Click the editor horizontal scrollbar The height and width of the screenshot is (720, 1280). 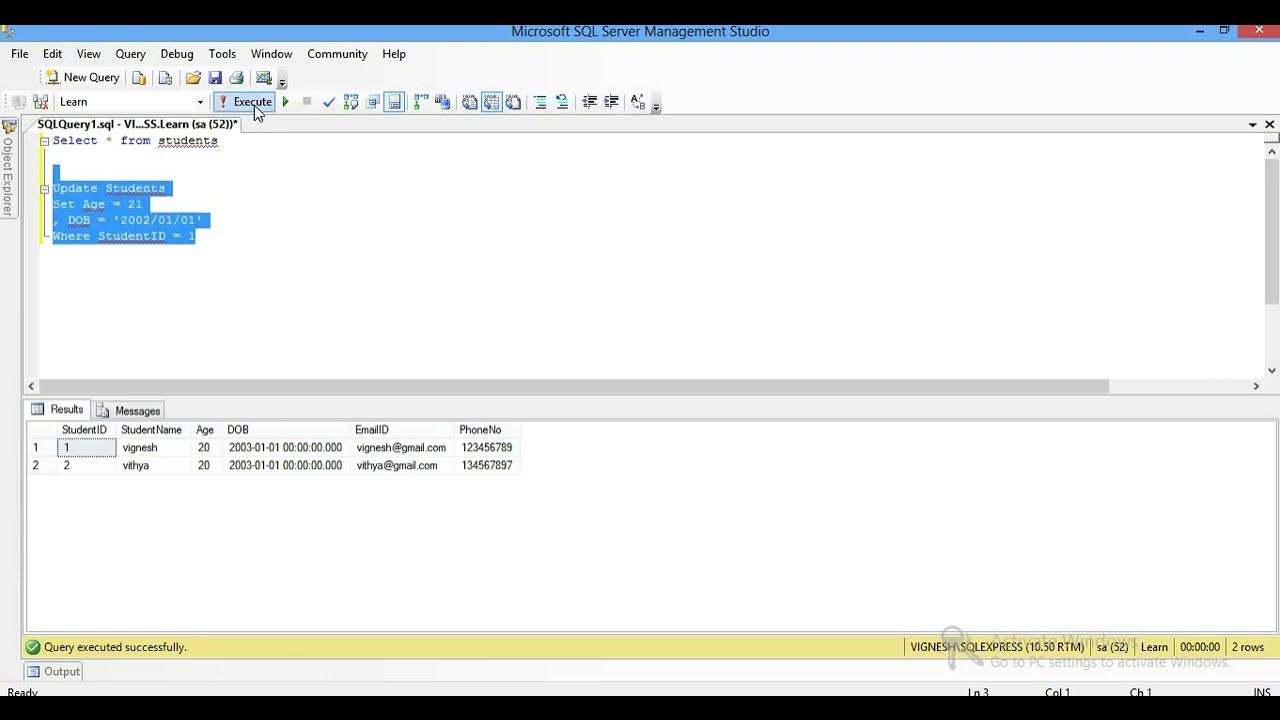tap(574, 386)
